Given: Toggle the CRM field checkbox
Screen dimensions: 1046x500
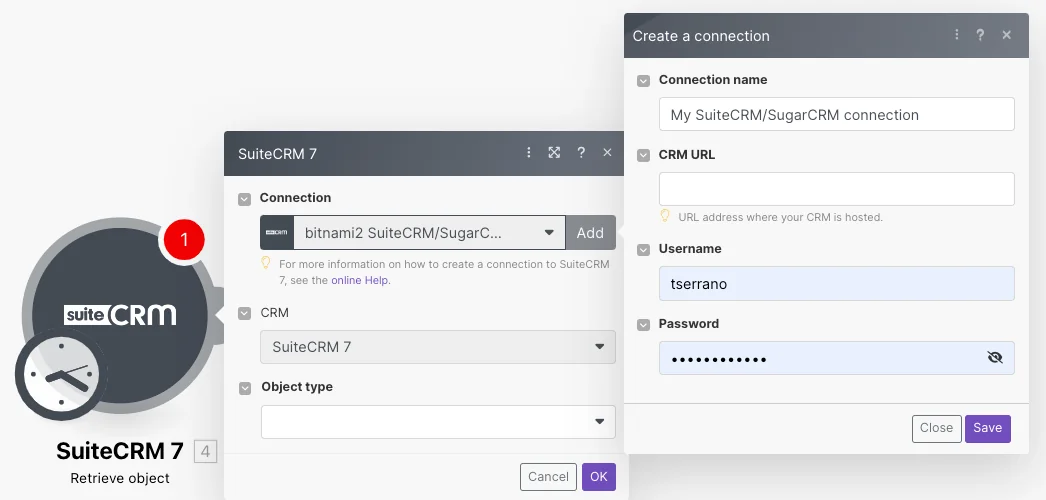Looking at the screenshot, I should pos(245,313).
